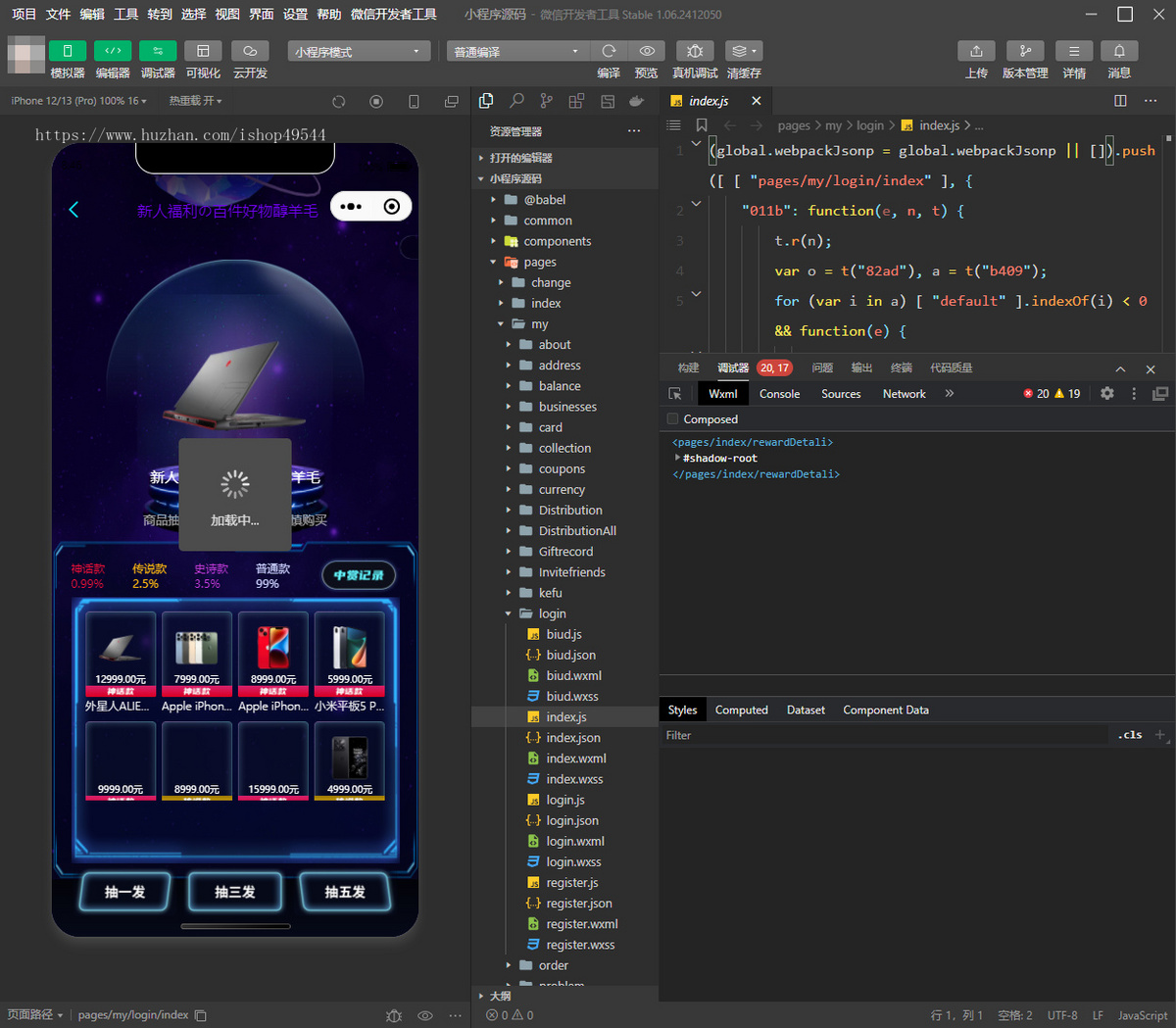
Task: Enable the Composed checkbox
Action: [672, 419]
